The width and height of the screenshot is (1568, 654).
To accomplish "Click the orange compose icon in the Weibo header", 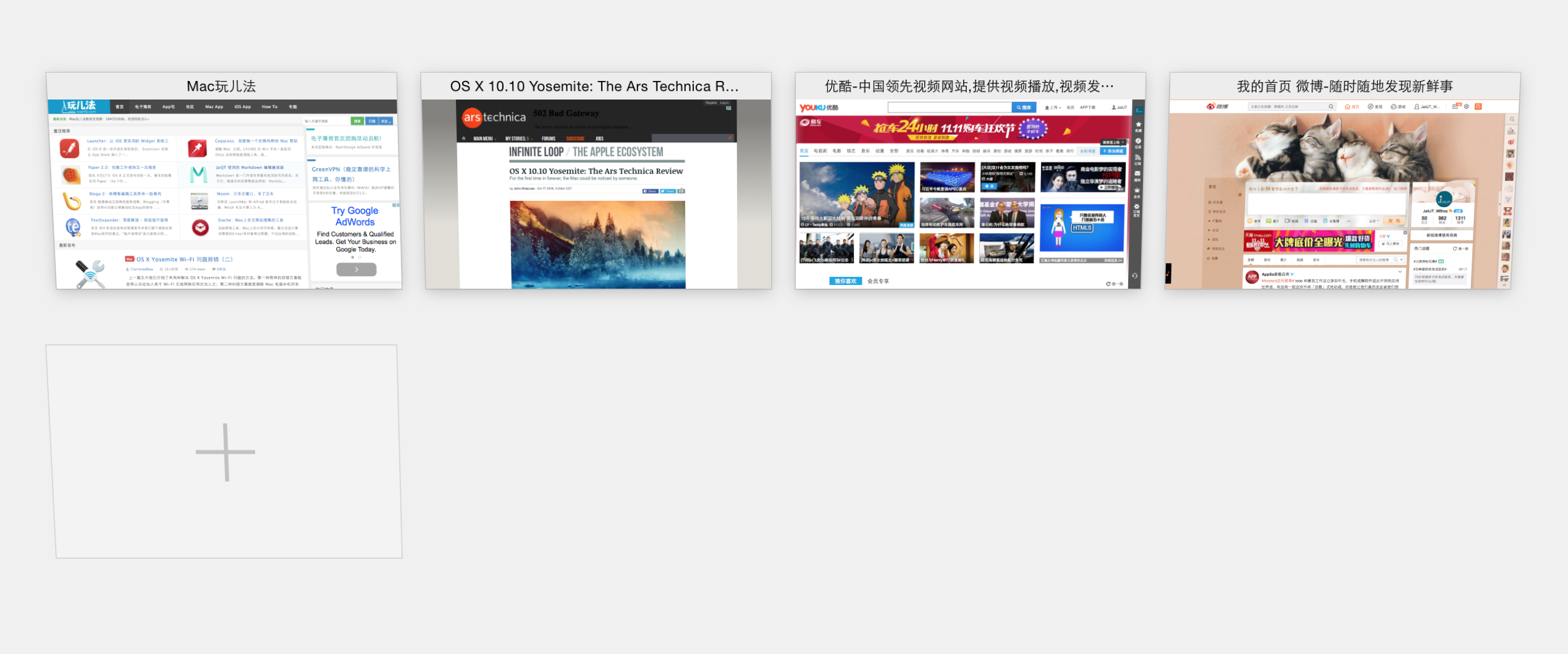I will click(x=1478, y=106).
